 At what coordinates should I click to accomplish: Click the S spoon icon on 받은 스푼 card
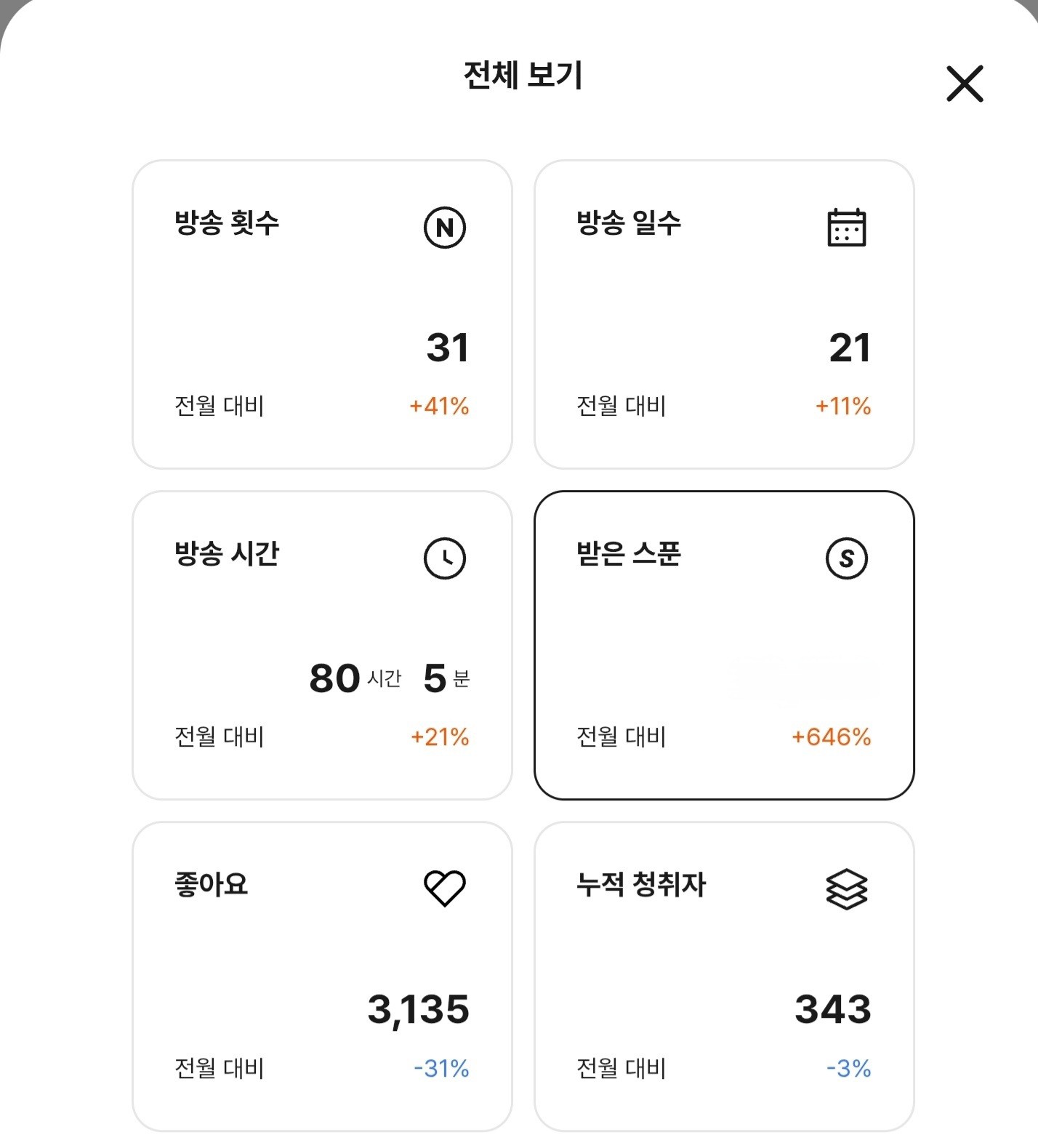(x=847, y=558)
